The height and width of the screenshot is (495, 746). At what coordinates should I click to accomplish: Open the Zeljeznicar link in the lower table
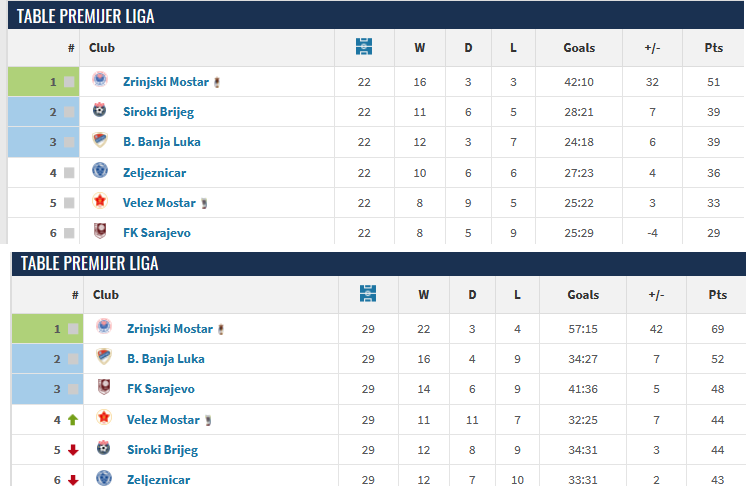(158, 480)
